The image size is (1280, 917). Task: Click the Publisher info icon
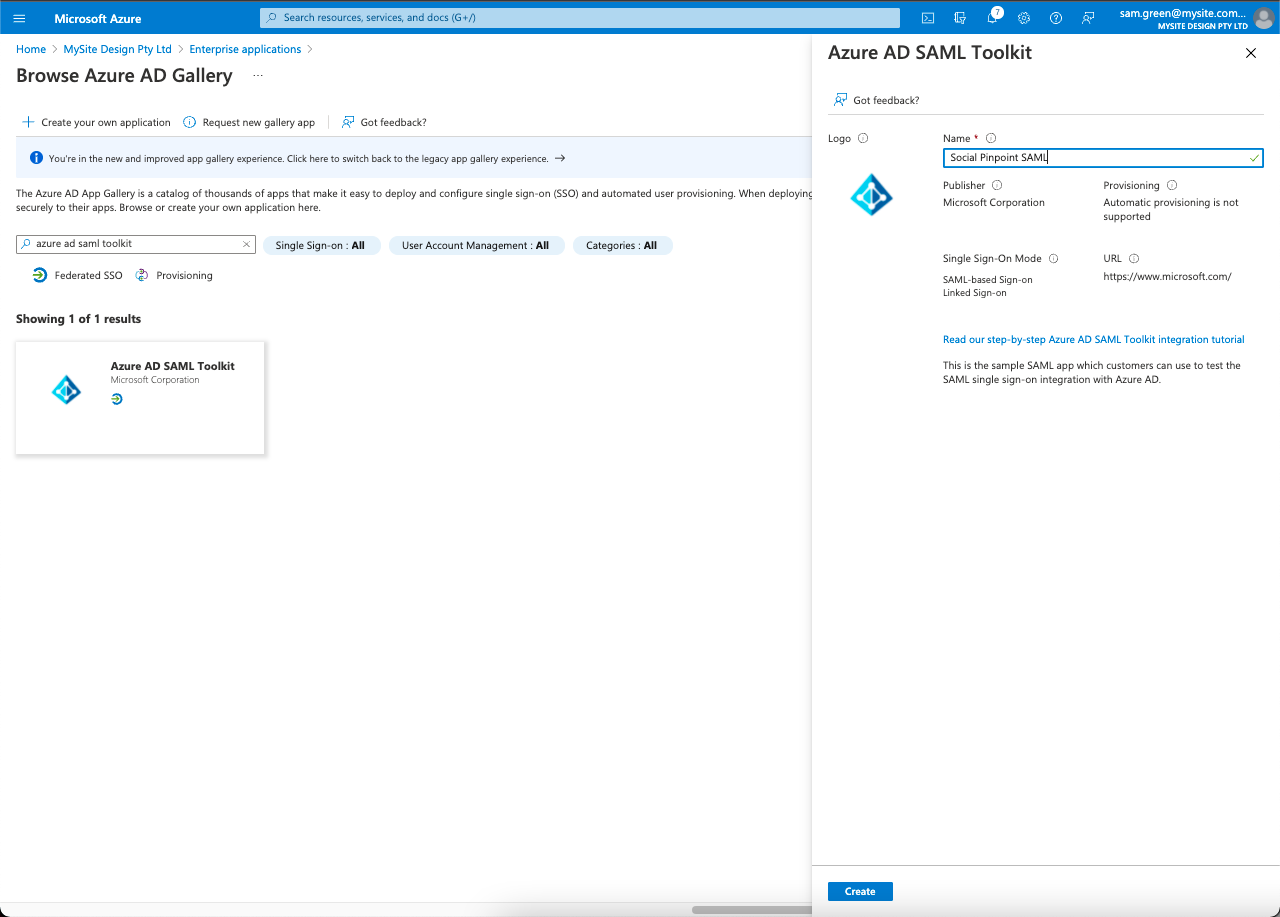point(997,185)
